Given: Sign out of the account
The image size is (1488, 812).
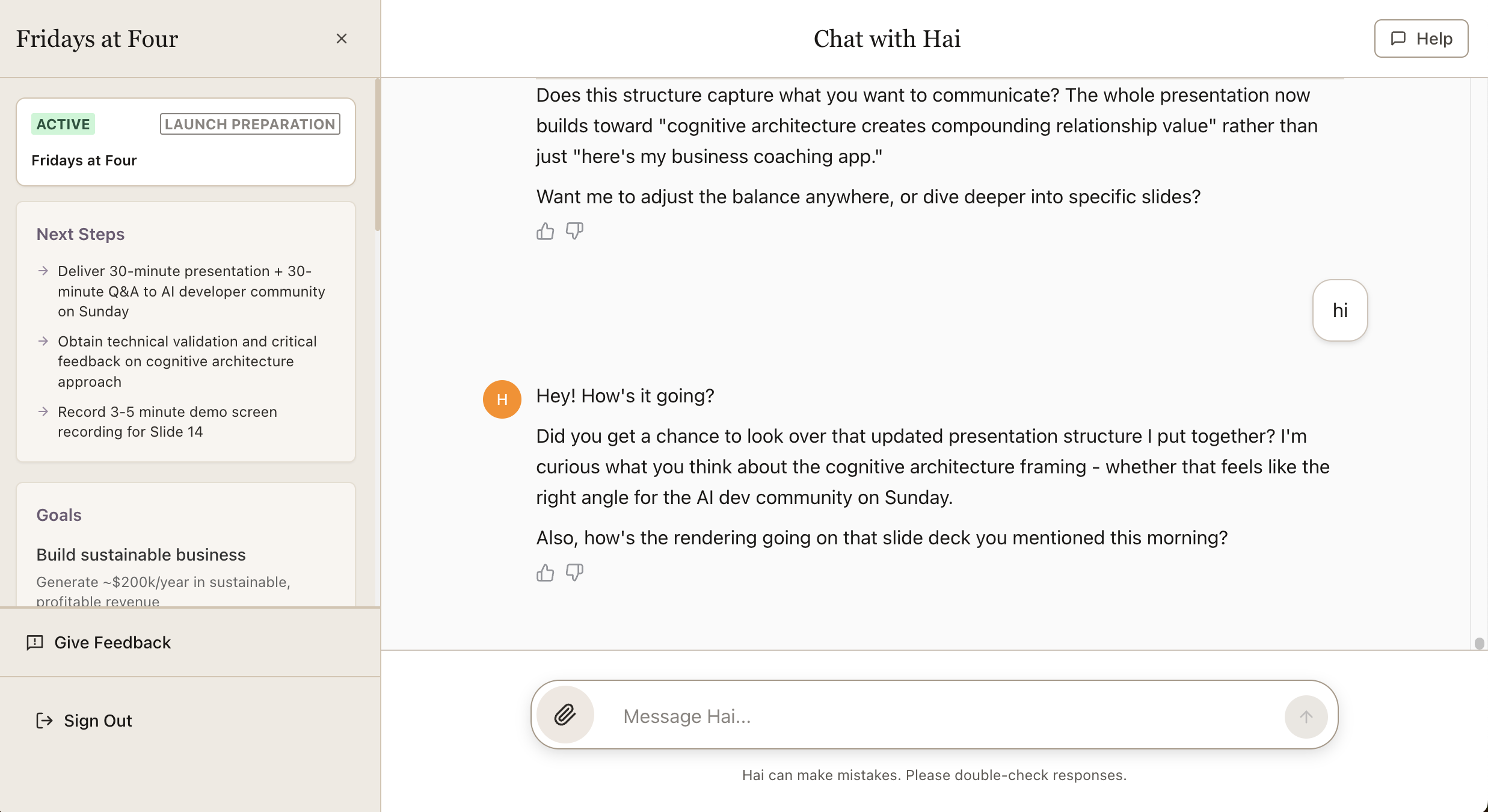Looking at the screenshot, I should tap(97, 721).
